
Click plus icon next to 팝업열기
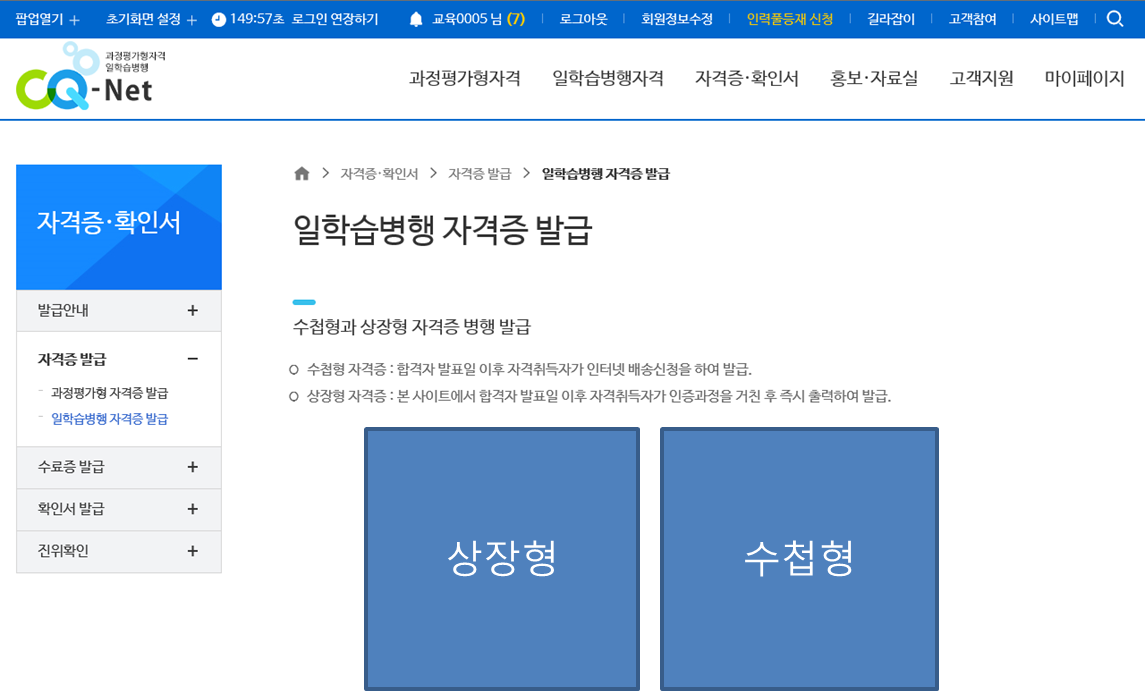point(74,20)
